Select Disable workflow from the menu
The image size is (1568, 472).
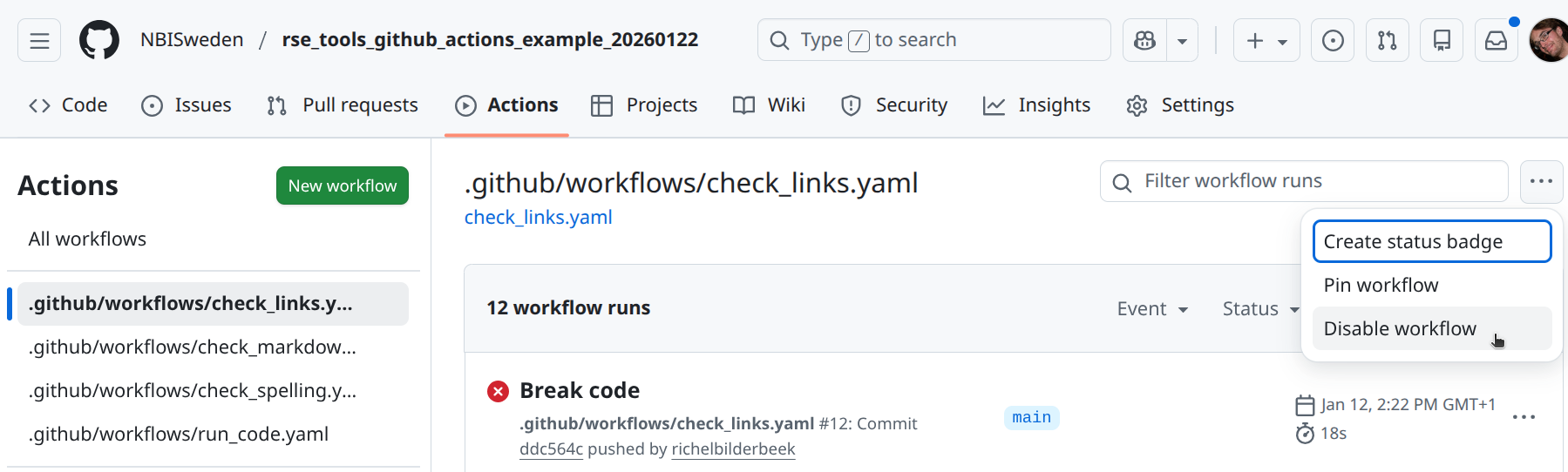[1399, 328]
